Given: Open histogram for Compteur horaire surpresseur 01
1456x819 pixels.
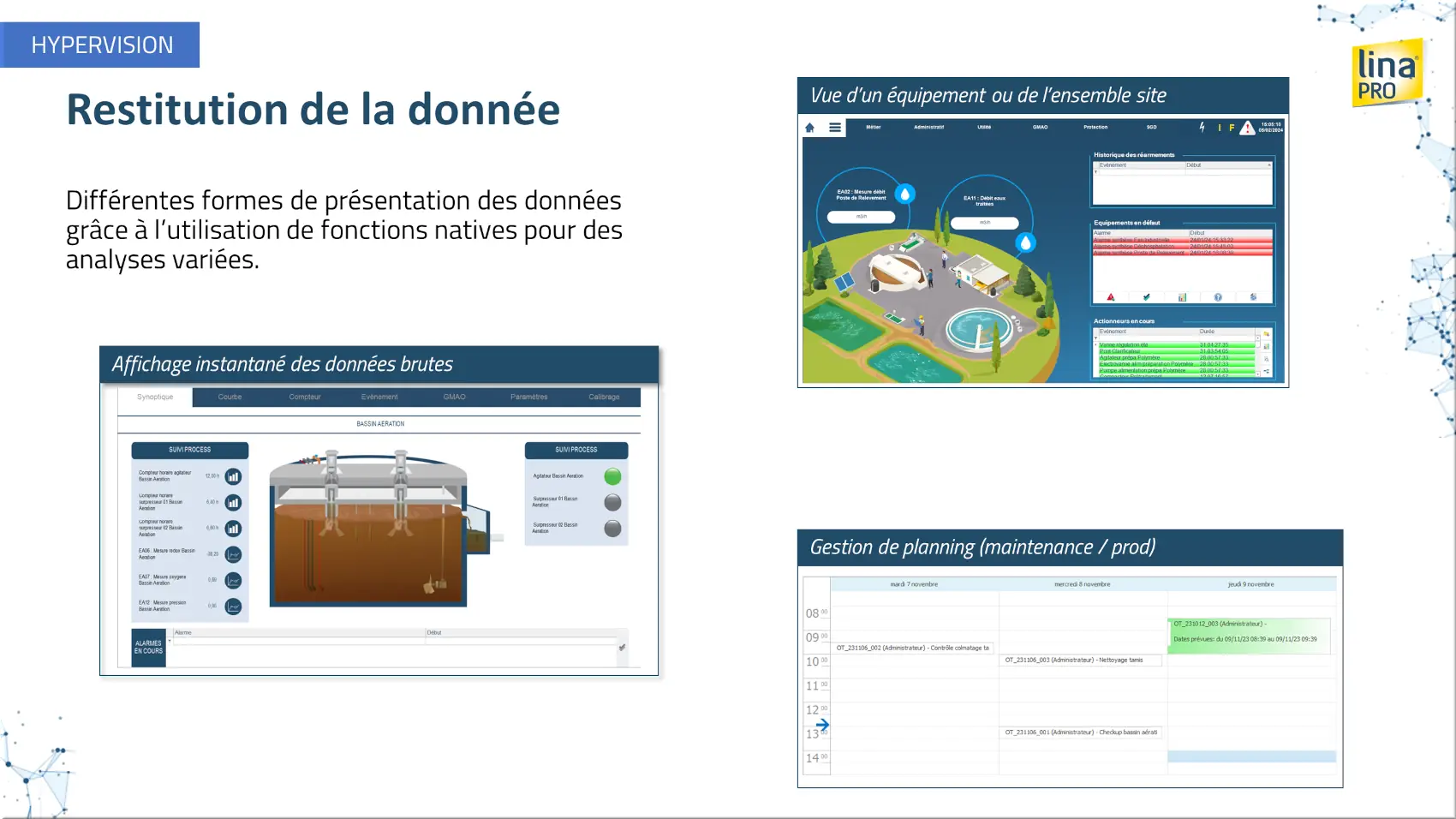Looking at the screenshot, I should point(233,503).
